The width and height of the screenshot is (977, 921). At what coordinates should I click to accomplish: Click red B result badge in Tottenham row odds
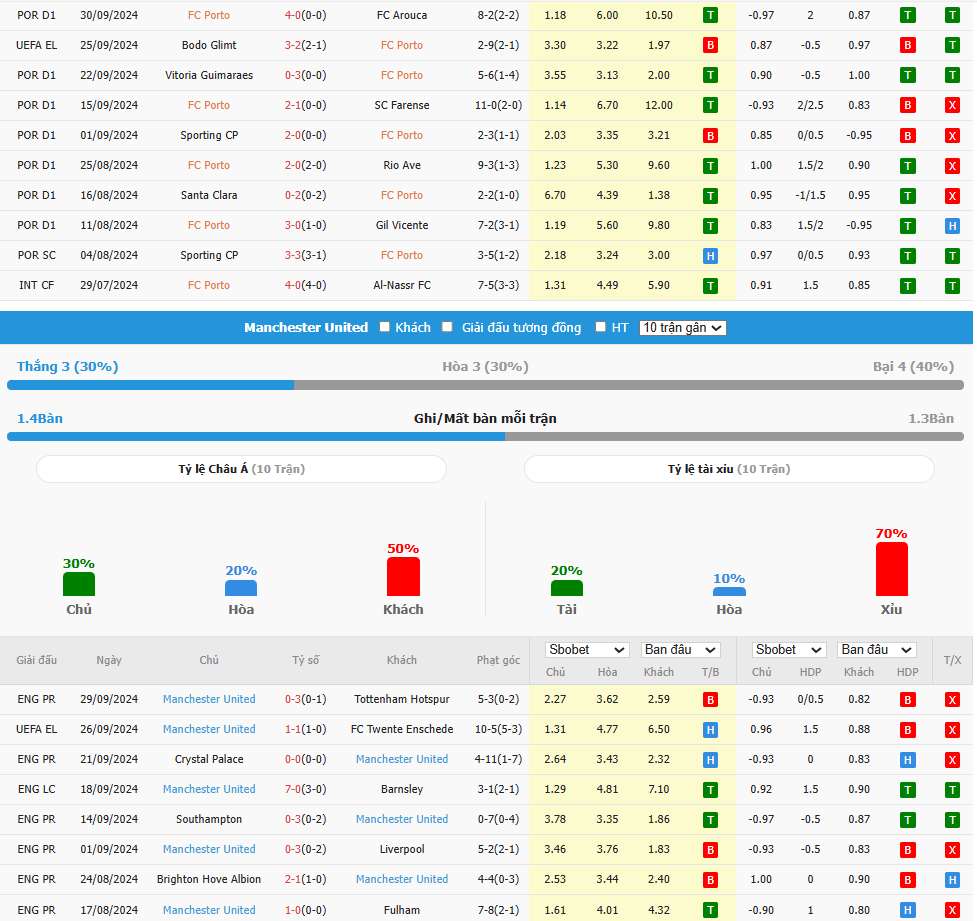click(710, 700)
